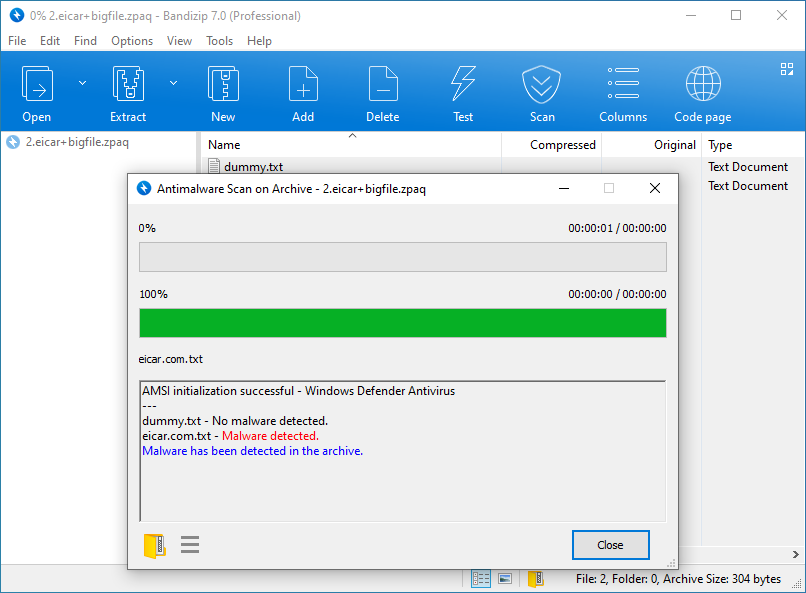Toggle image preview in the status bar
Screen dimensions: 806x593
coord(504,578)
